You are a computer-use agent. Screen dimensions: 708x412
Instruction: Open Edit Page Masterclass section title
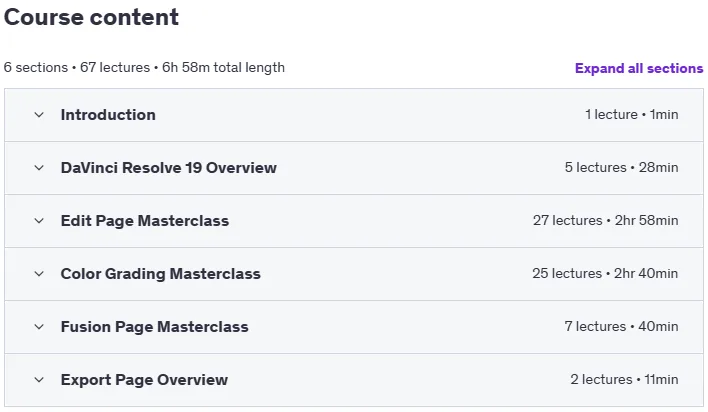[145, 220]
